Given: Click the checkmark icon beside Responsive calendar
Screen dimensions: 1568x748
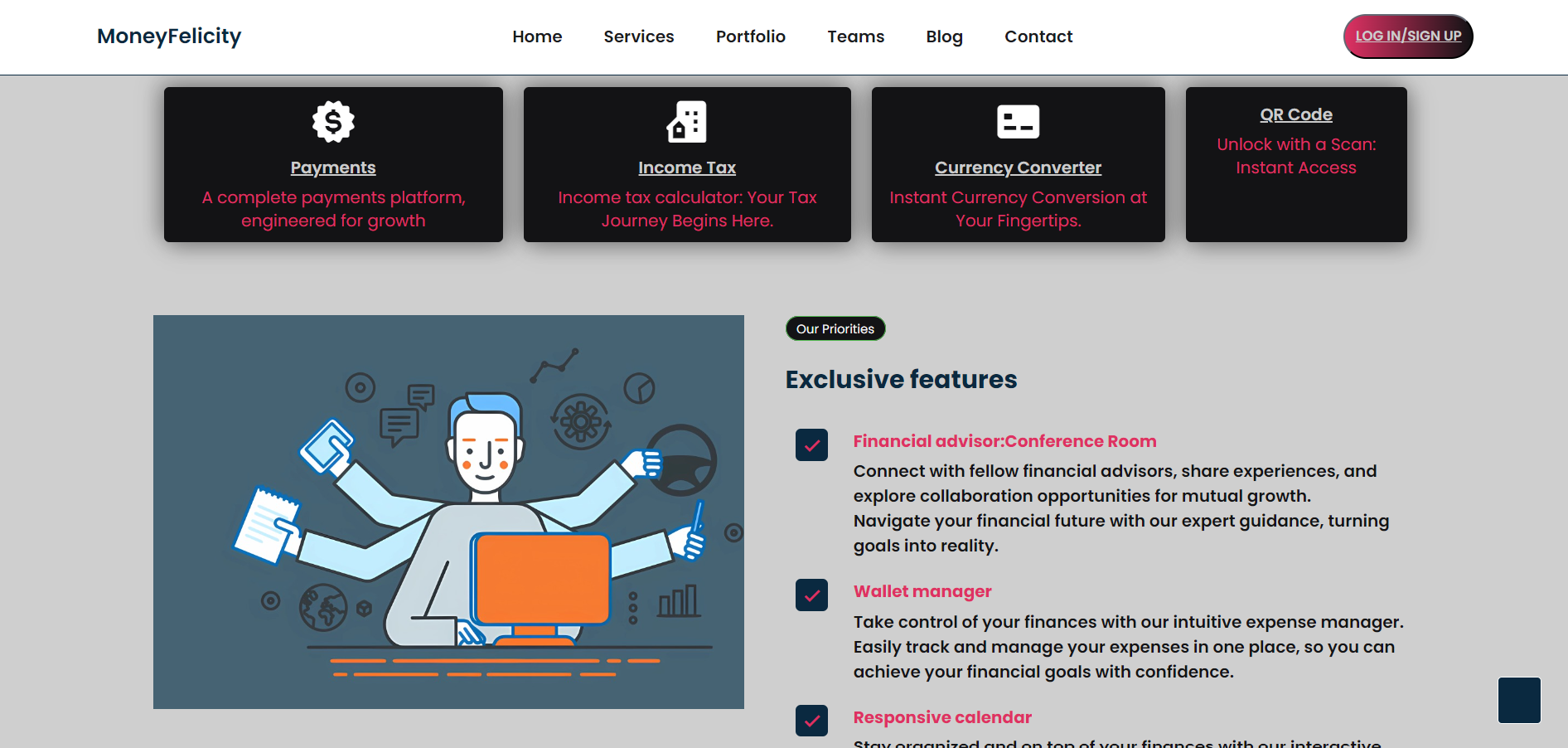Looking at the screenshot, I should click(x=811, y=721).
